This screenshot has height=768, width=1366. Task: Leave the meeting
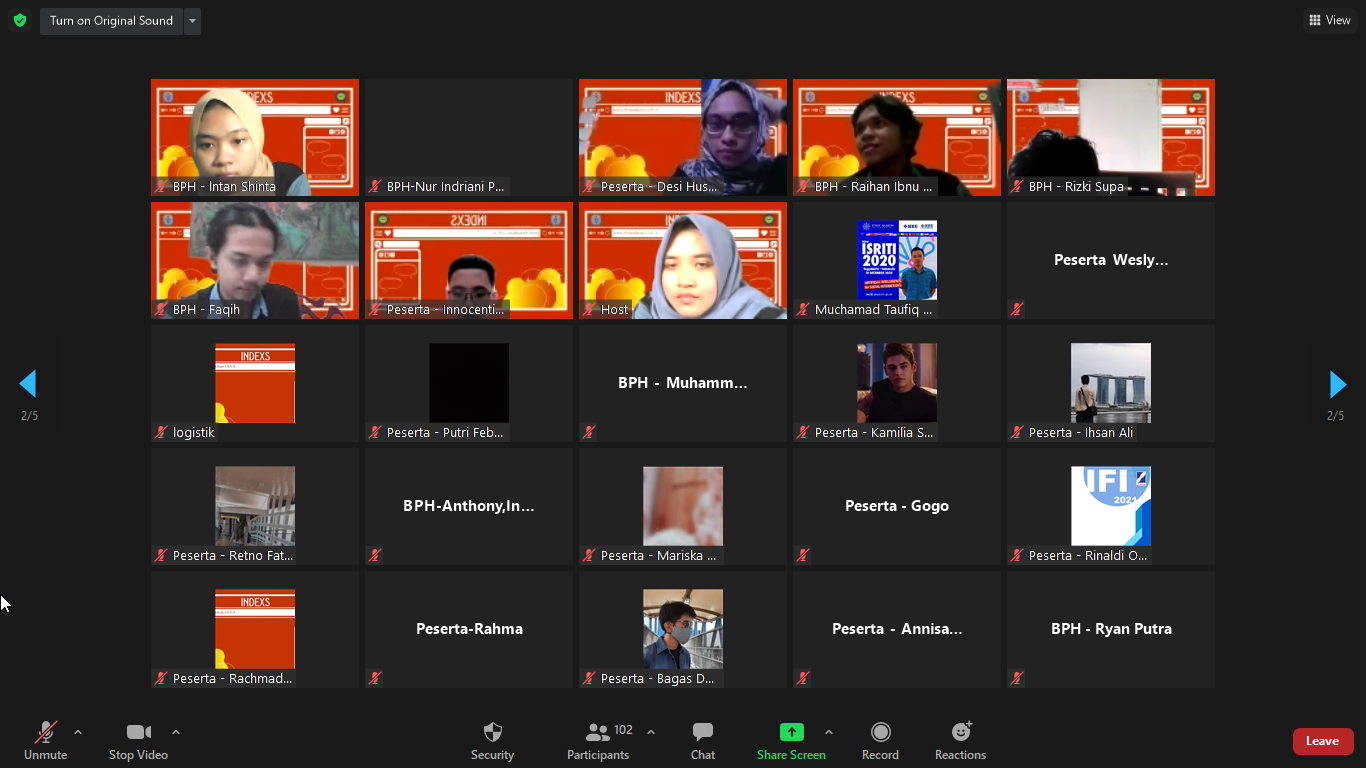coord(1323,741)
